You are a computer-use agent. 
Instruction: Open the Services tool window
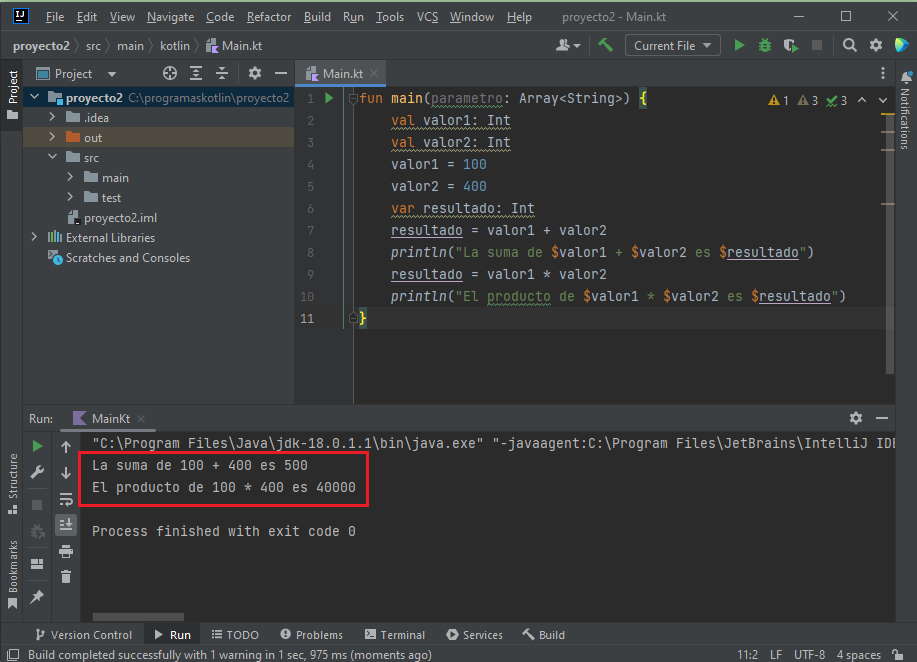[x=474, y=635]
